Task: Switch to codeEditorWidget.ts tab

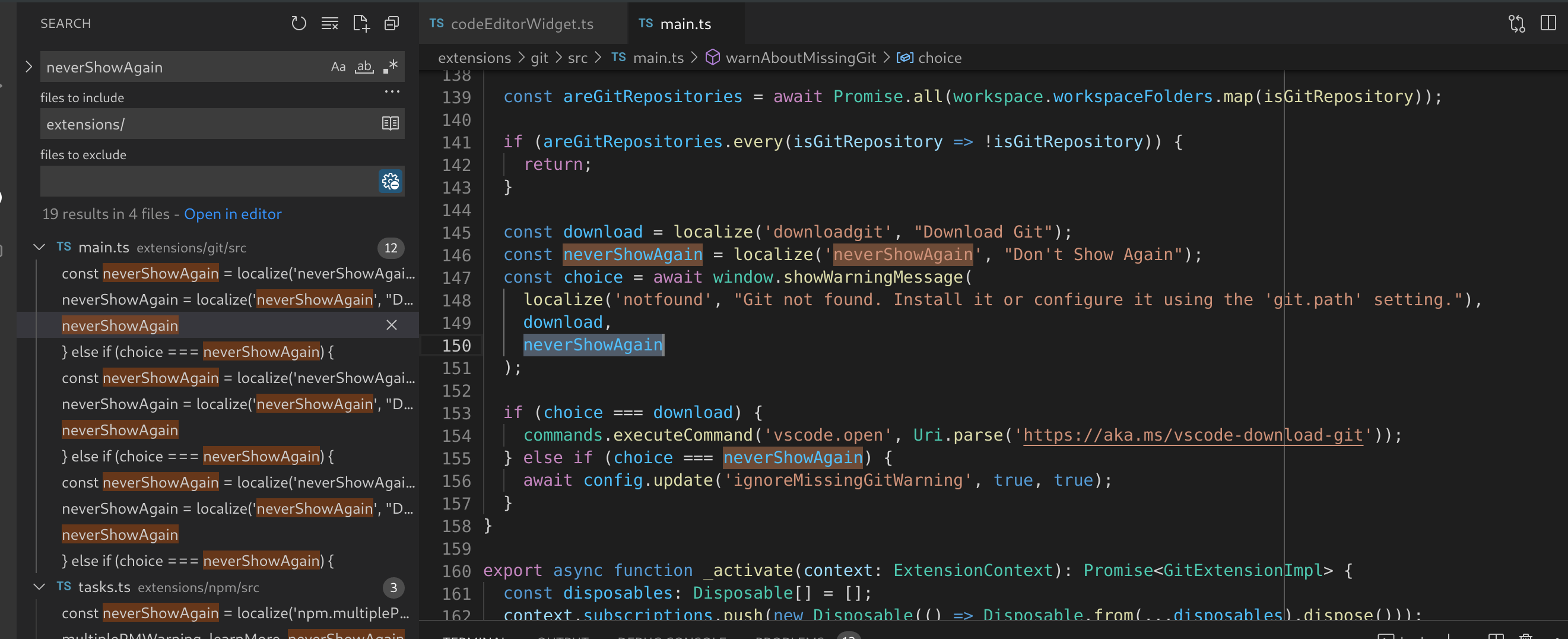Action: [522, 24]
